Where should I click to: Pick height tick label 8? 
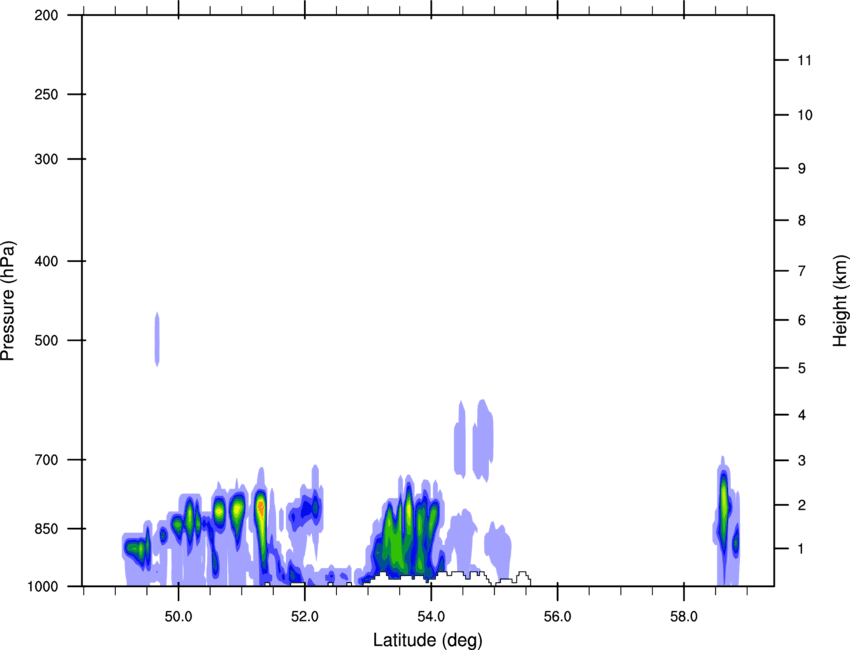point(802,221)
